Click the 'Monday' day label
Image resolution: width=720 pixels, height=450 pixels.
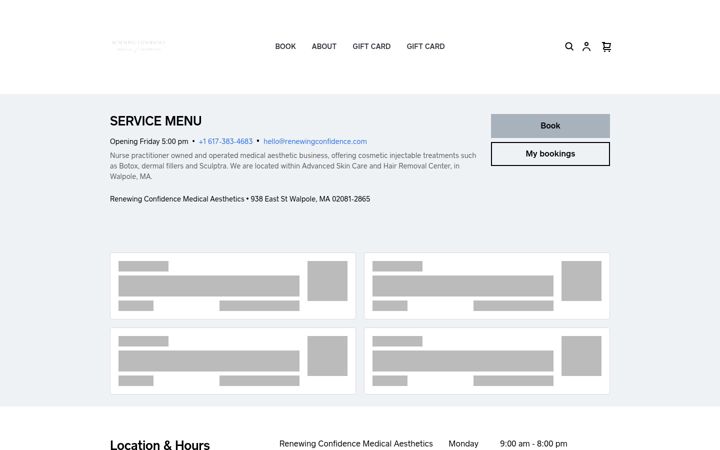[x=463, y=444]
